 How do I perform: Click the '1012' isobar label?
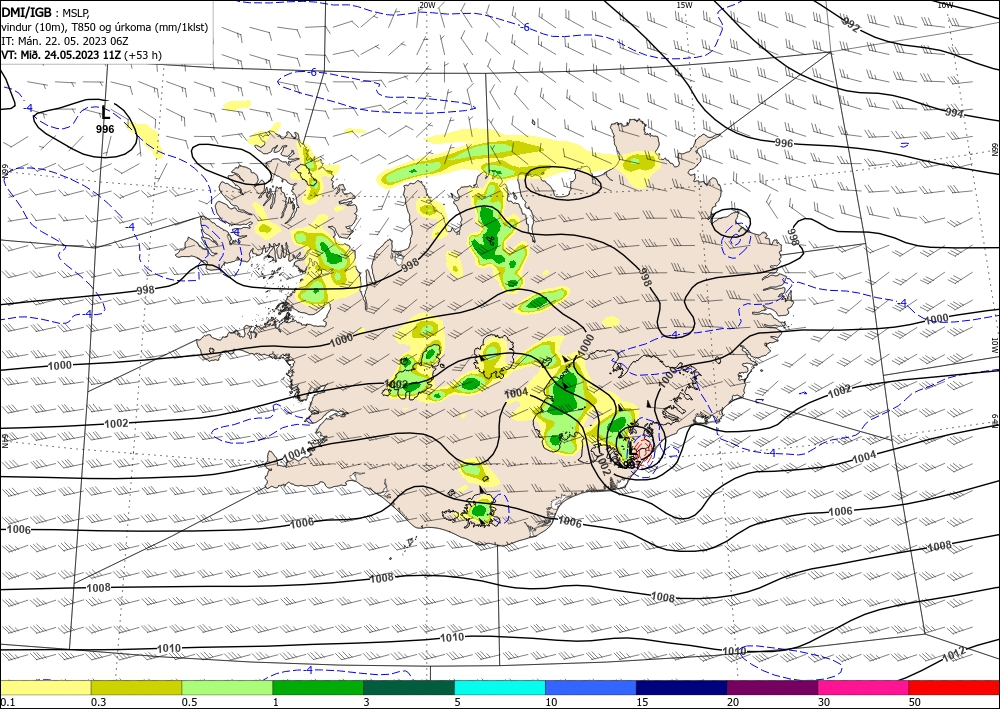pos(955,654)
